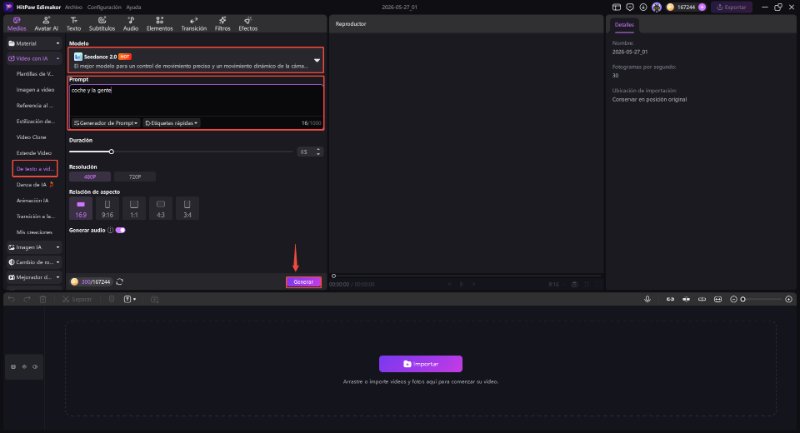Image resolution: width=800 pixels, height=433 pixels.
Task: Click the Separar split tool
Action: tap(77, 299)
